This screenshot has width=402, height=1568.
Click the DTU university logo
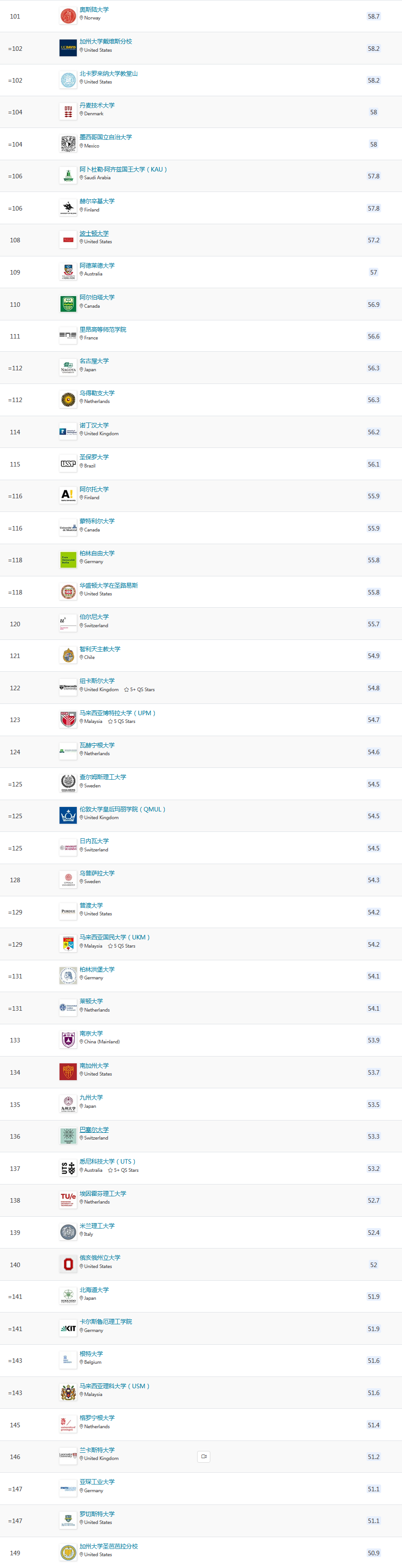point(68,112)
